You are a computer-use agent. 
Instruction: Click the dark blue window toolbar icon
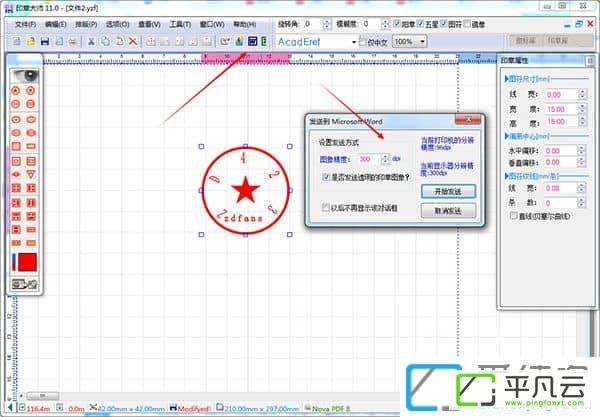253,41
